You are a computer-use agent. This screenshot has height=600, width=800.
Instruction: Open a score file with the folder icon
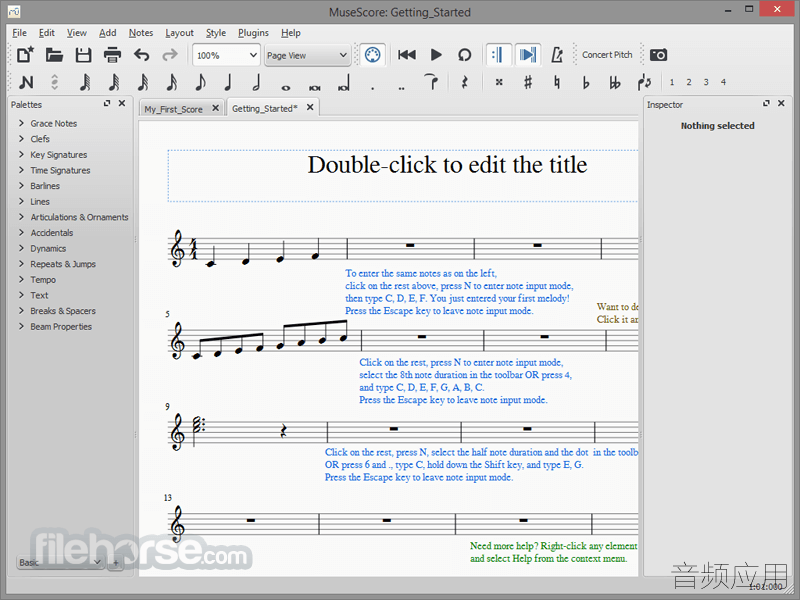54,55
